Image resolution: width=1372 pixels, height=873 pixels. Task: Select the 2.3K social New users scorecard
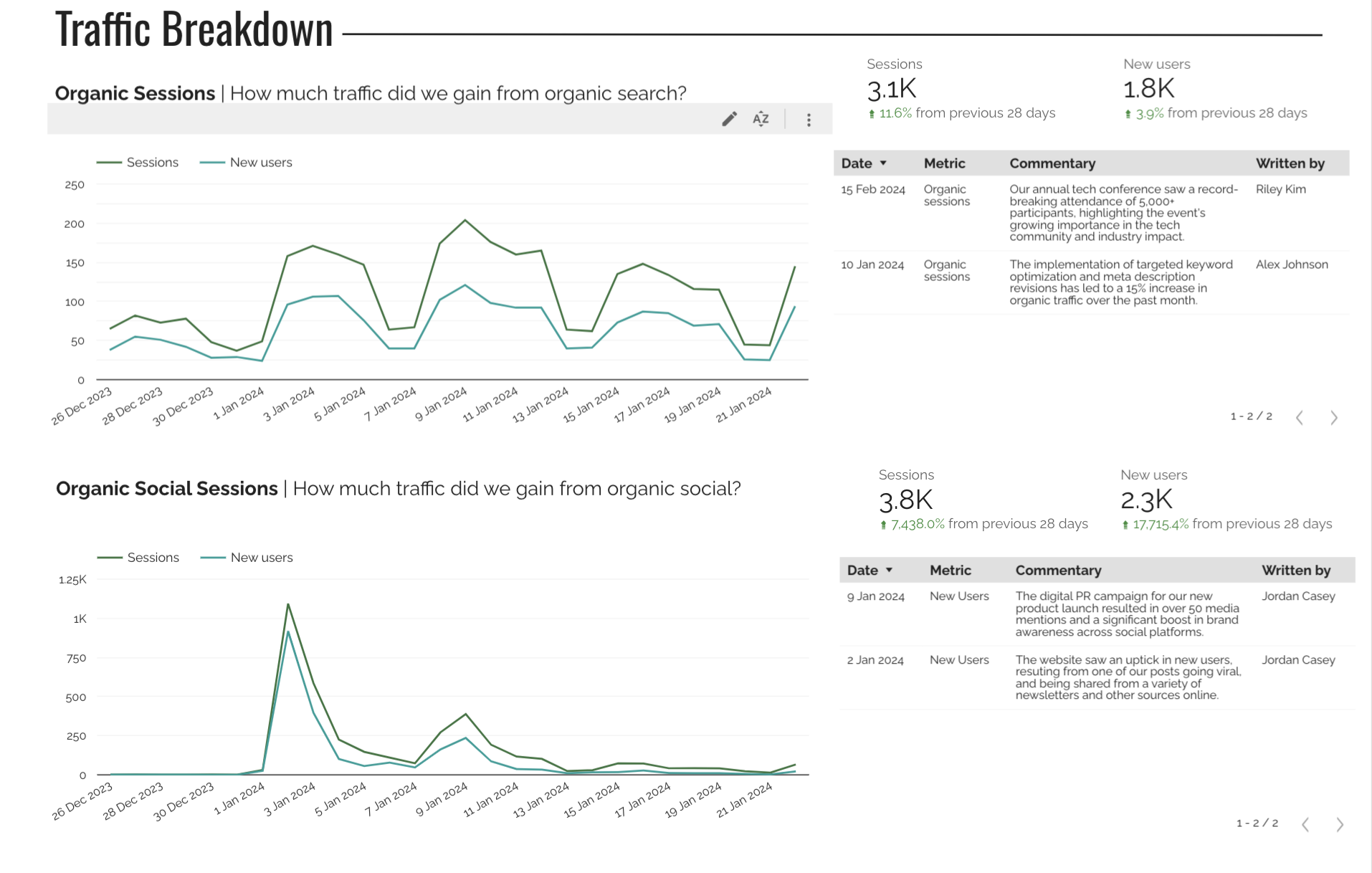tap(1226, 500)
